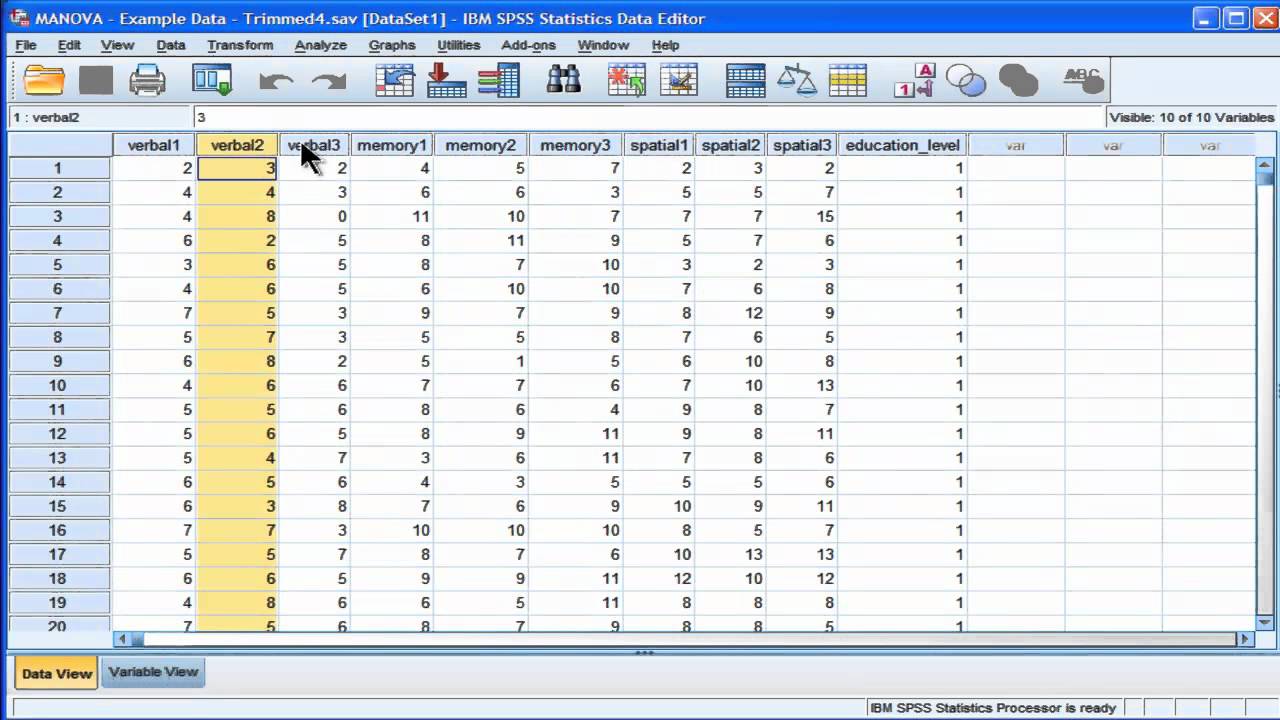Click first empty 'var' column header
Screen dimensions: 1280x720
click(1016, 145)
